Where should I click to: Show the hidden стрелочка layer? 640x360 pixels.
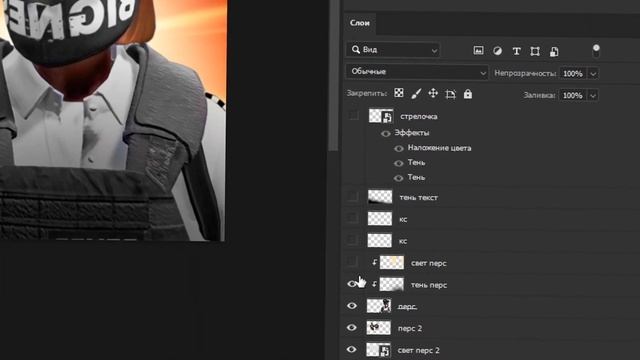click(x=353, y=116)
